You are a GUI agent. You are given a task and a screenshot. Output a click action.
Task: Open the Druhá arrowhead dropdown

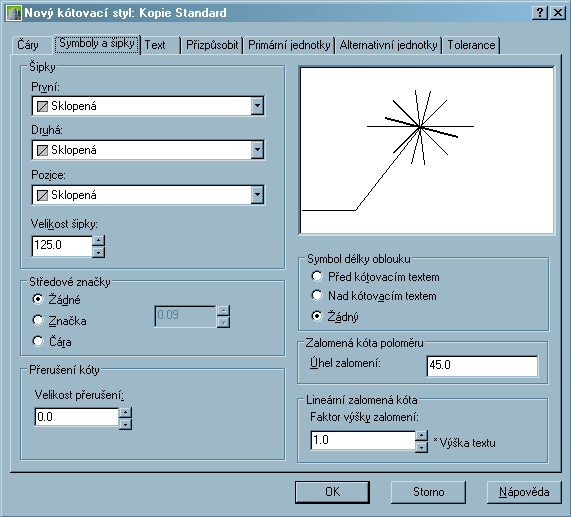pos(257,150)
